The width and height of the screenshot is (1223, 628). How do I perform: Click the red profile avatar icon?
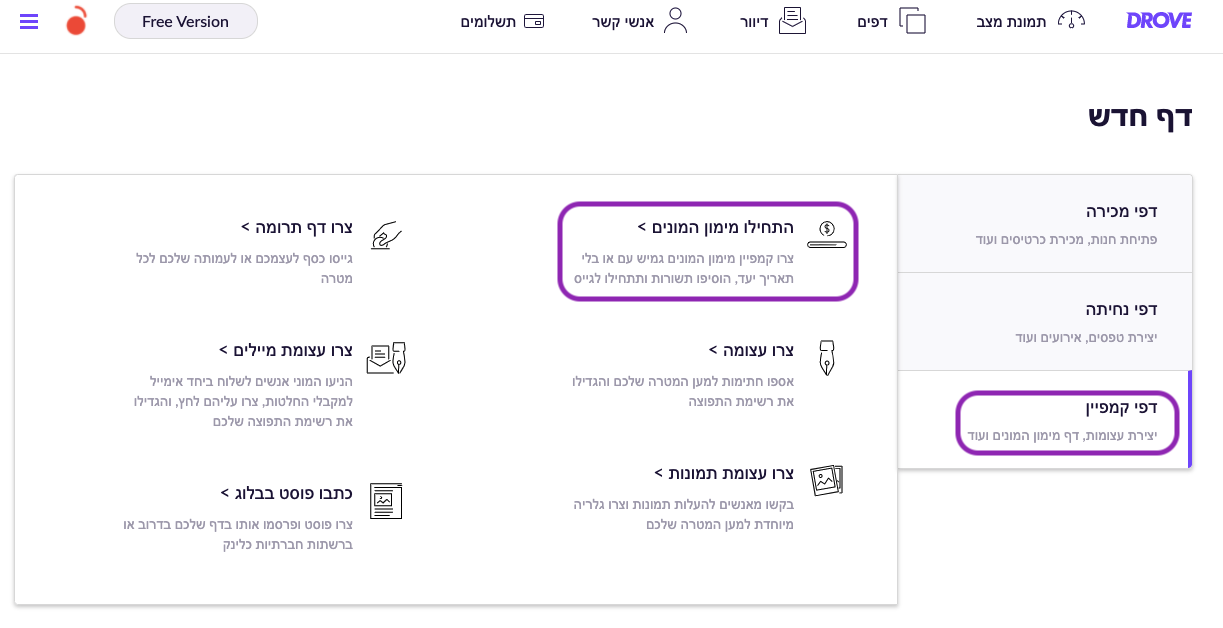(x=76, y=20)
